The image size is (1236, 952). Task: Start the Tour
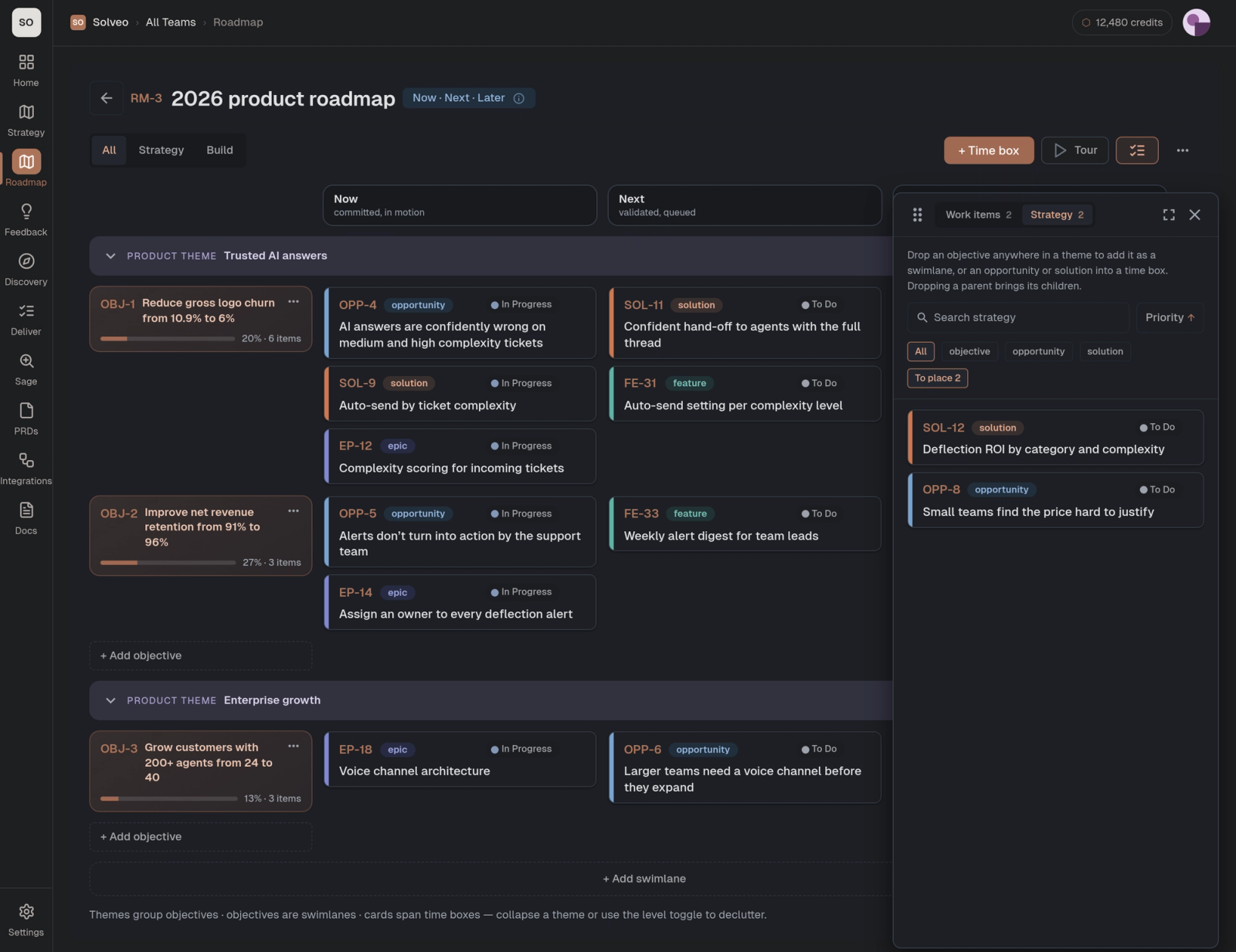(1075, 151)
